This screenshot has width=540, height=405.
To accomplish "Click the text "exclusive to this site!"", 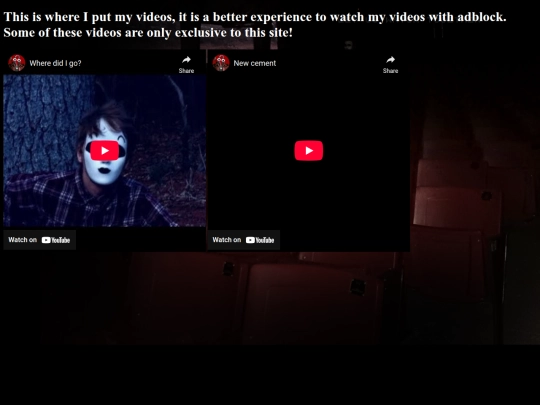I will tap(233, 33).
